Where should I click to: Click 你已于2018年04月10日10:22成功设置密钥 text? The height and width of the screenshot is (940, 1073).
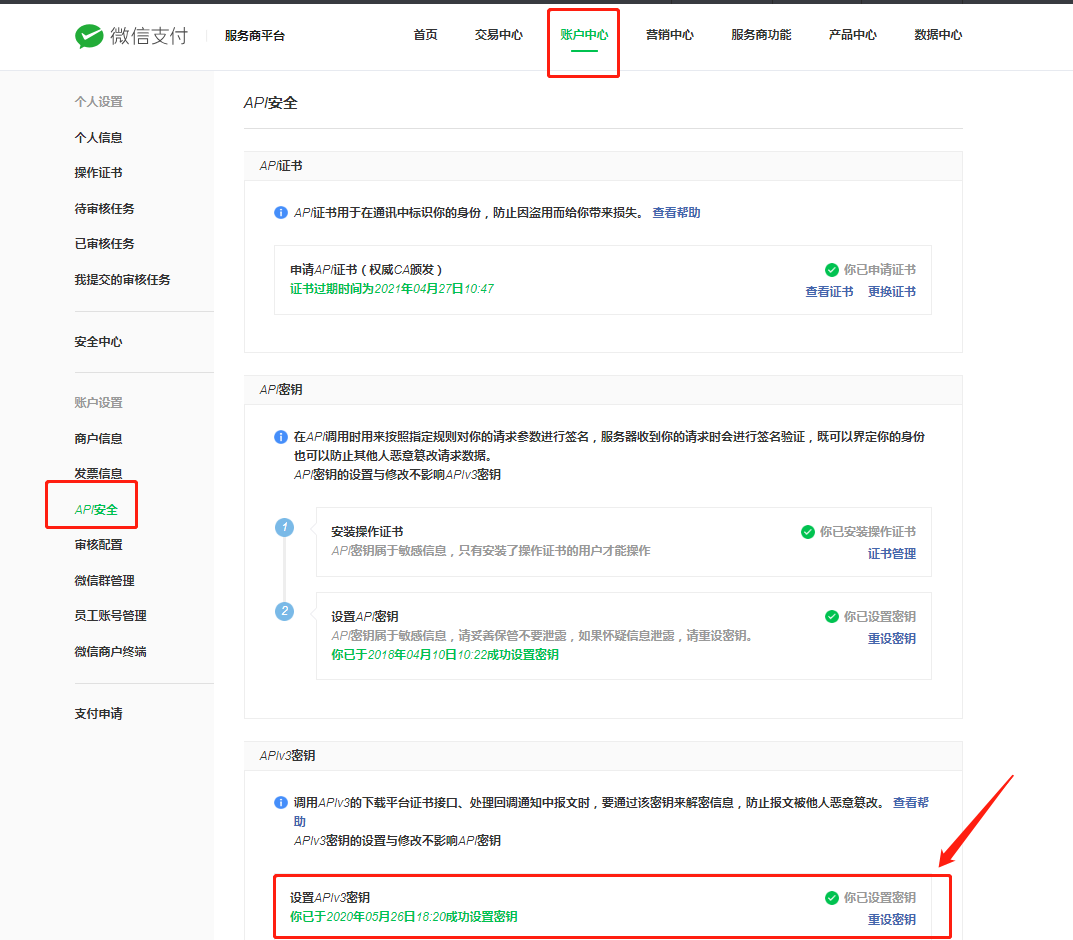pyautogui.click(x=445, y=655)
